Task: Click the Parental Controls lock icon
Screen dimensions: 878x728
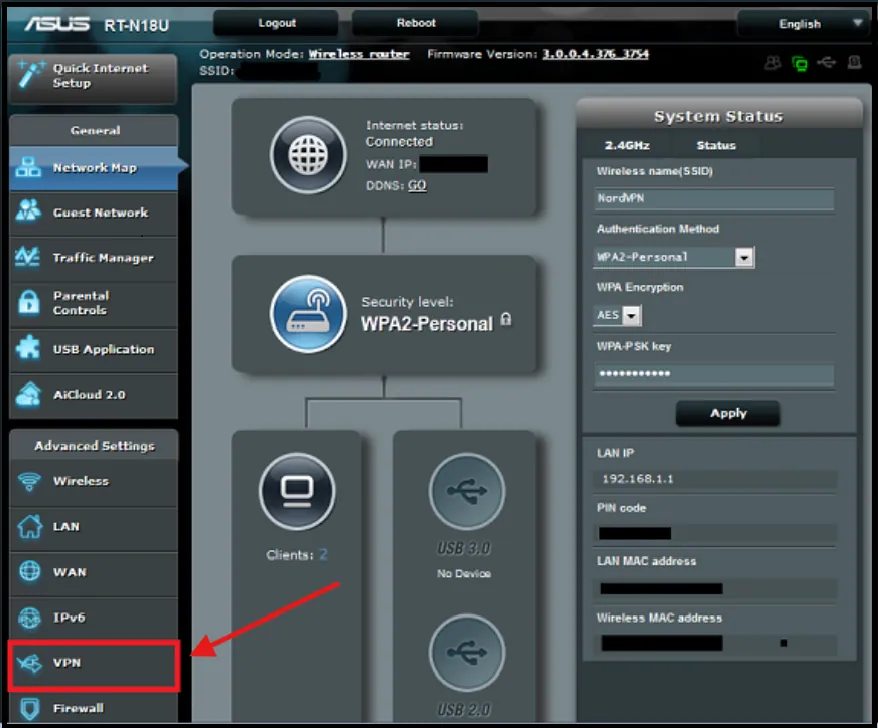Action: point(29,302)
